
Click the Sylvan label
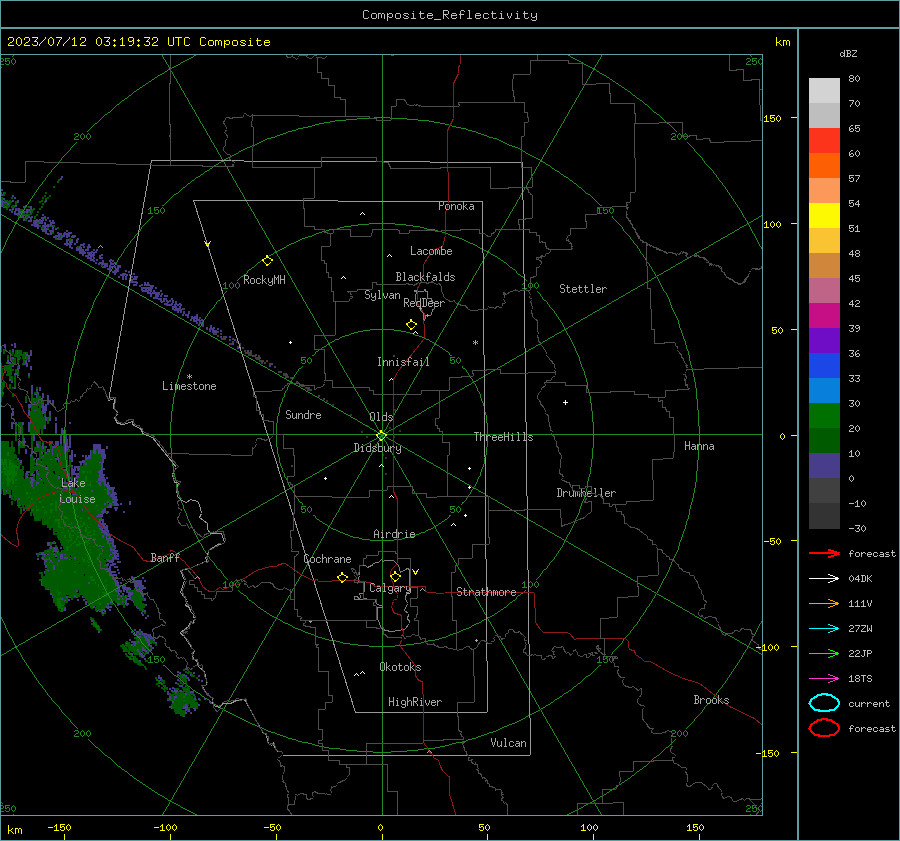382,295
